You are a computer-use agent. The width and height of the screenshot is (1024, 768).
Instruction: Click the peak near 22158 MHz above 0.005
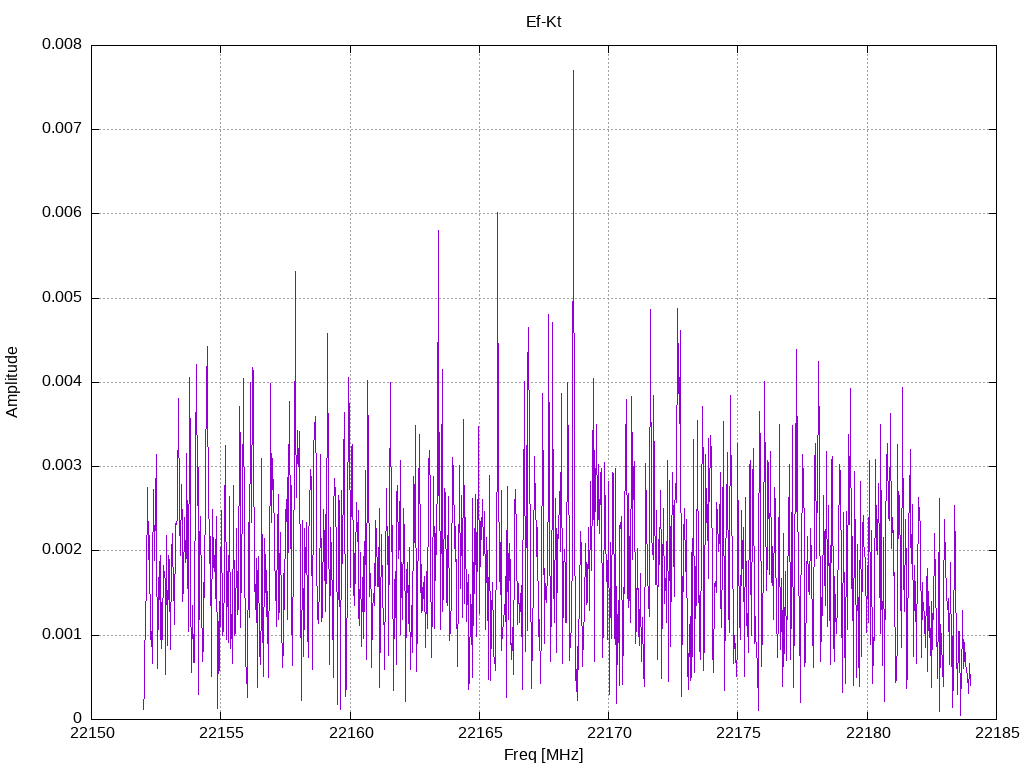[295, 273]
